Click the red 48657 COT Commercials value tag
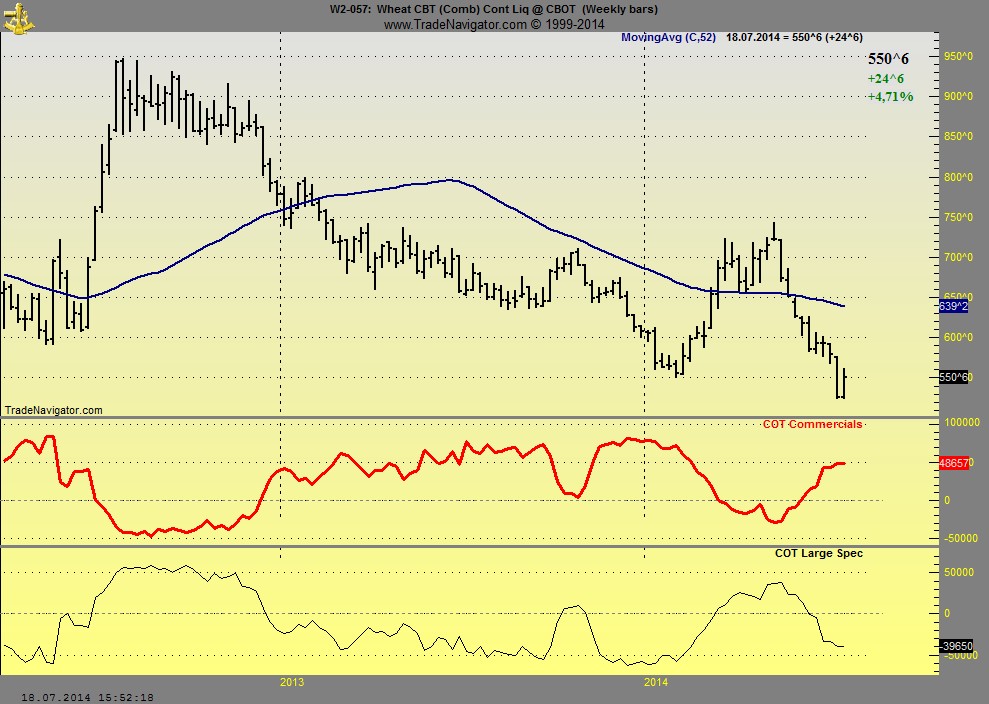This screenshot has width=989, height=704. pyautogui.click(x=955, y=463)
